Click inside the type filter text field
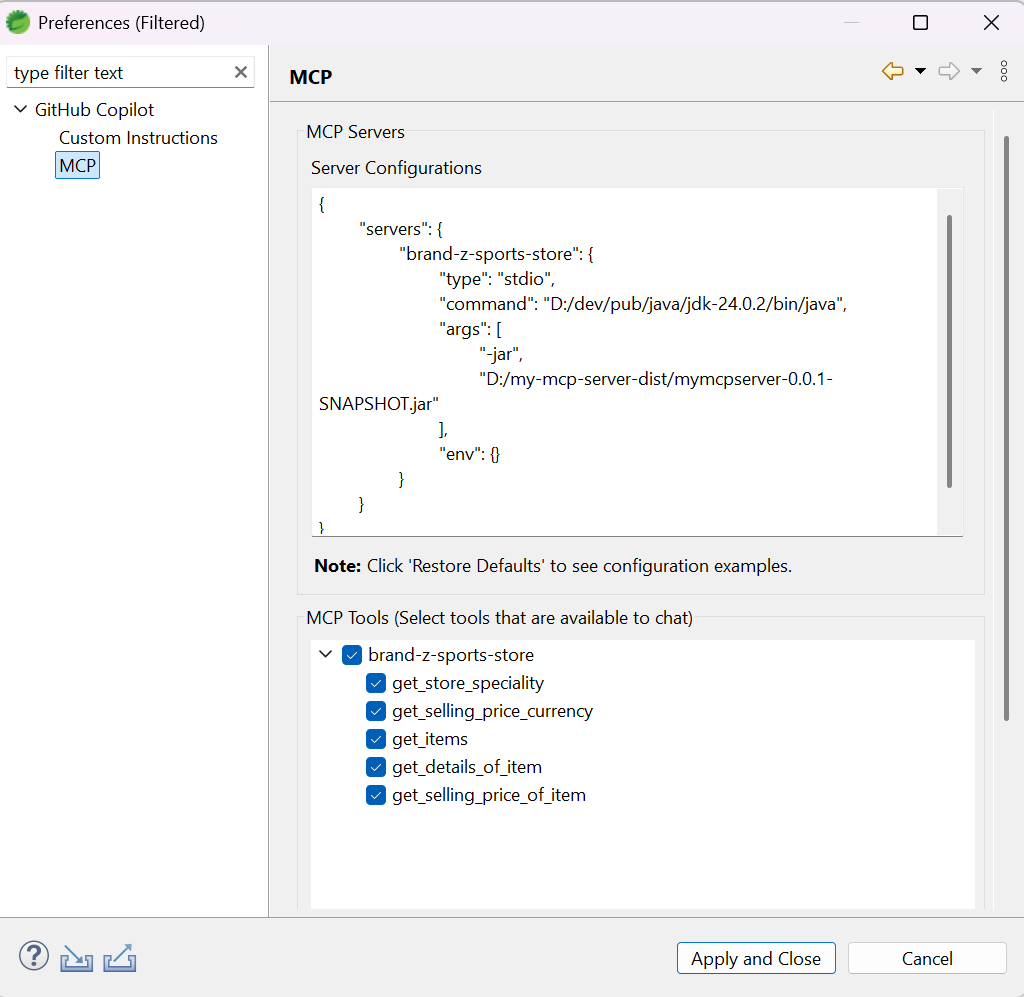Screen dimensions: 1024x997 [x=120, y=72]
